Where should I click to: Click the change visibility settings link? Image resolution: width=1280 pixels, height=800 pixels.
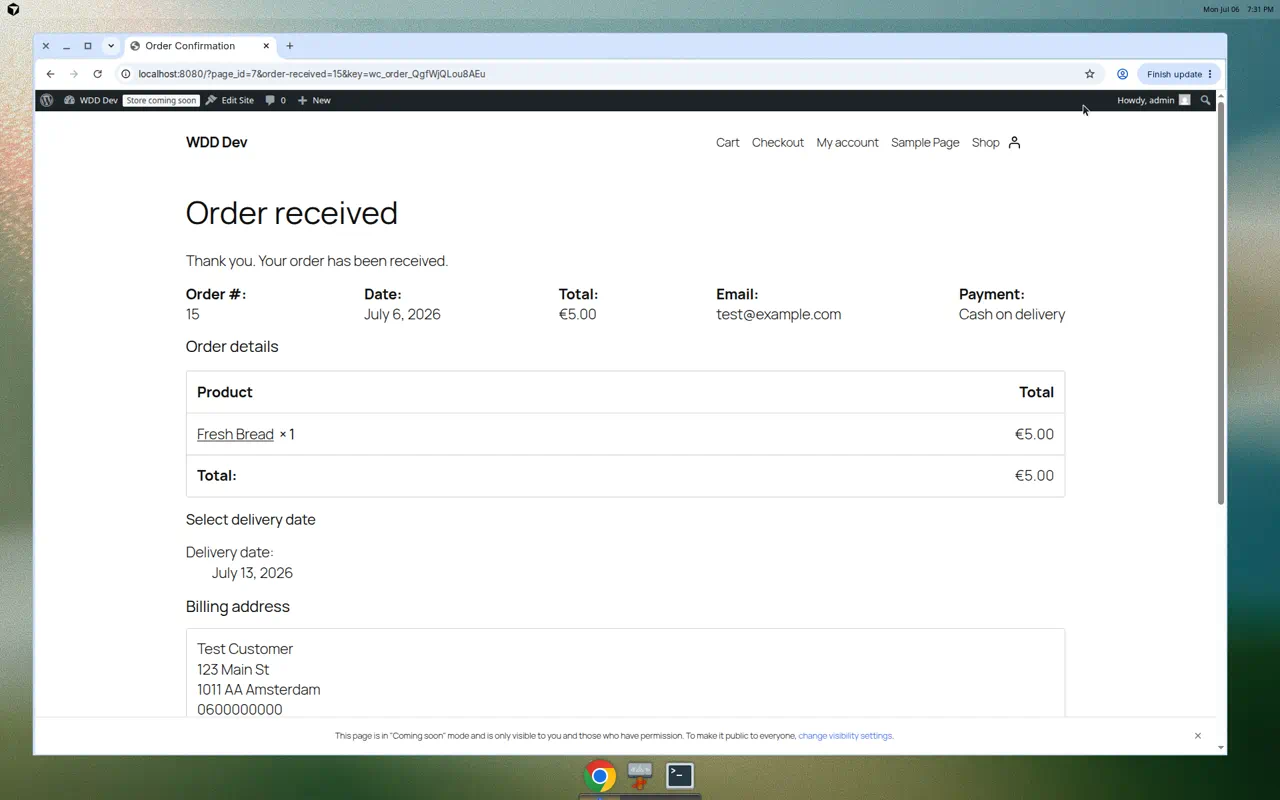845,736
